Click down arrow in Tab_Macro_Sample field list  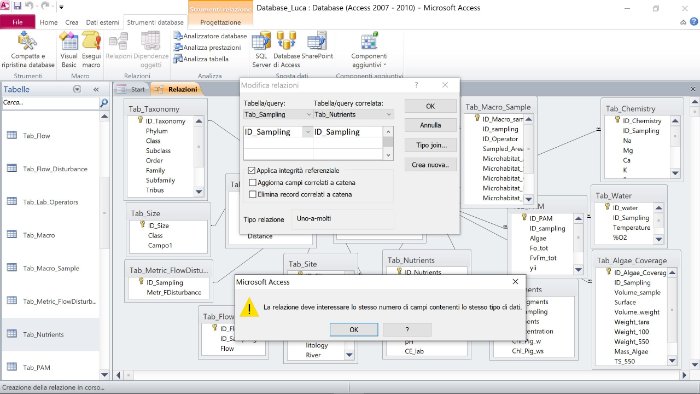[x=529, y=199]
